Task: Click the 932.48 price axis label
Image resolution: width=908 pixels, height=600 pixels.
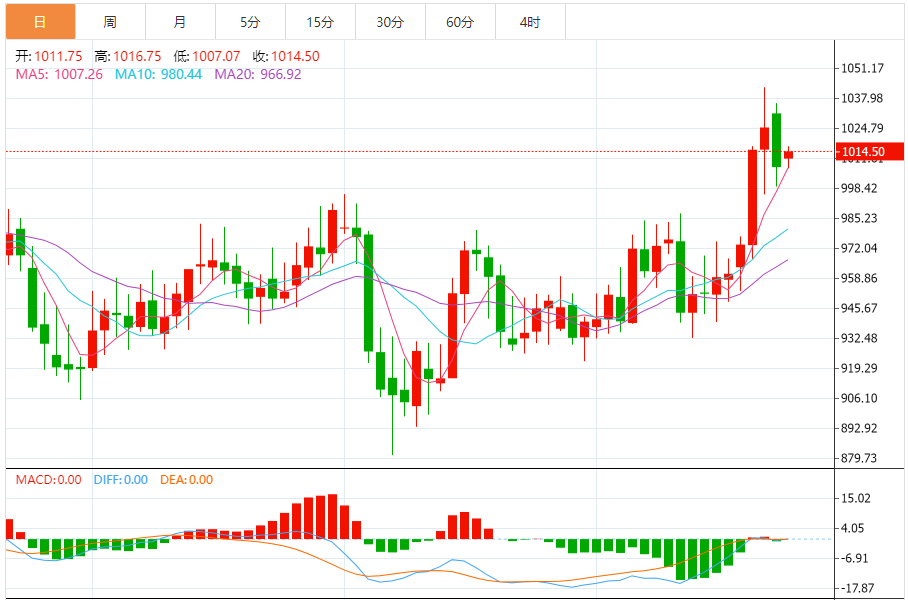Action: pos(859,338)
